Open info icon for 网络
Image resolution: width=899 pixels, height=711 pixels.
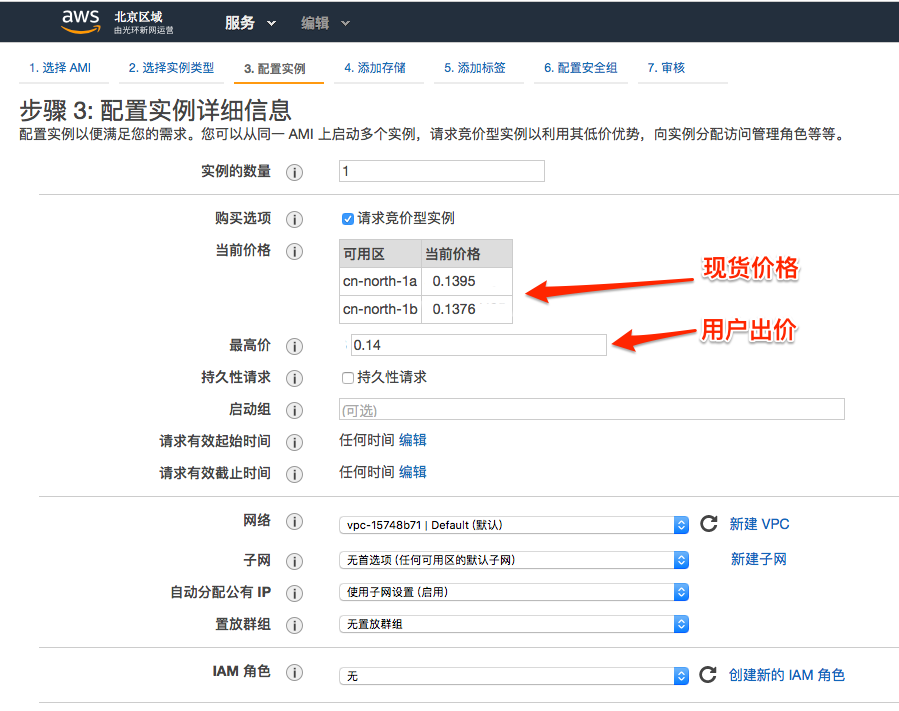(294, 521)
